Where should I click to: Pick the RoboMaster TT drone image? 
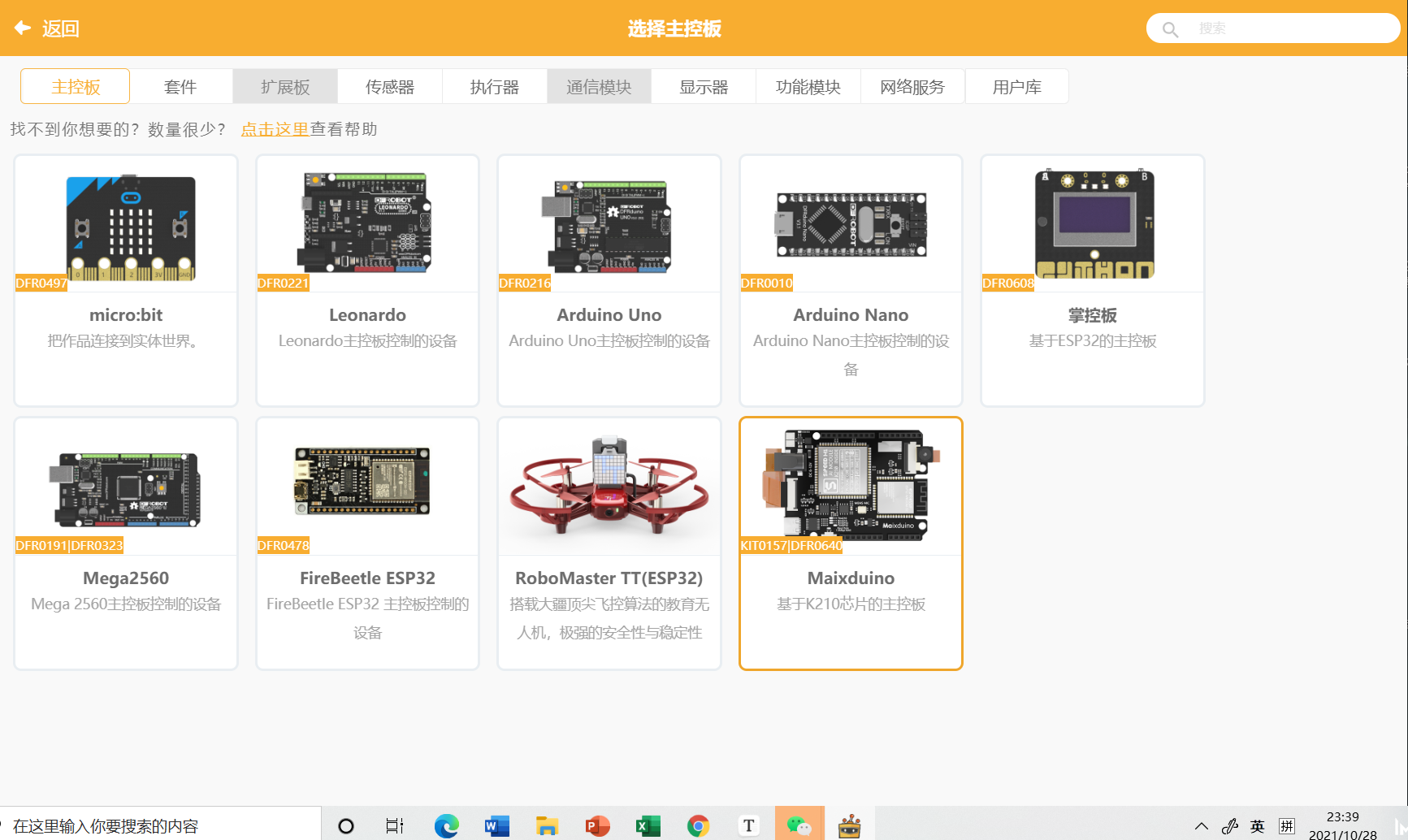[609, 485]
